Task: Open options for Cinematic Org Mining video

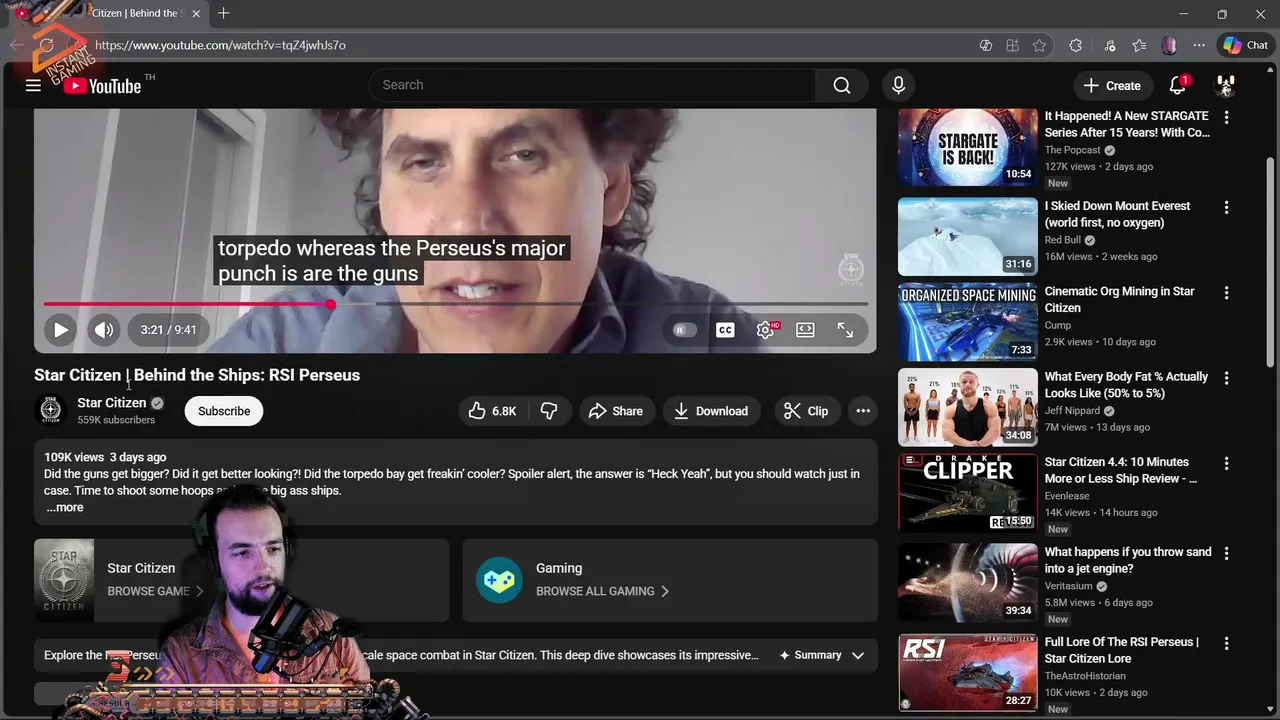Action: (1226, 293)
